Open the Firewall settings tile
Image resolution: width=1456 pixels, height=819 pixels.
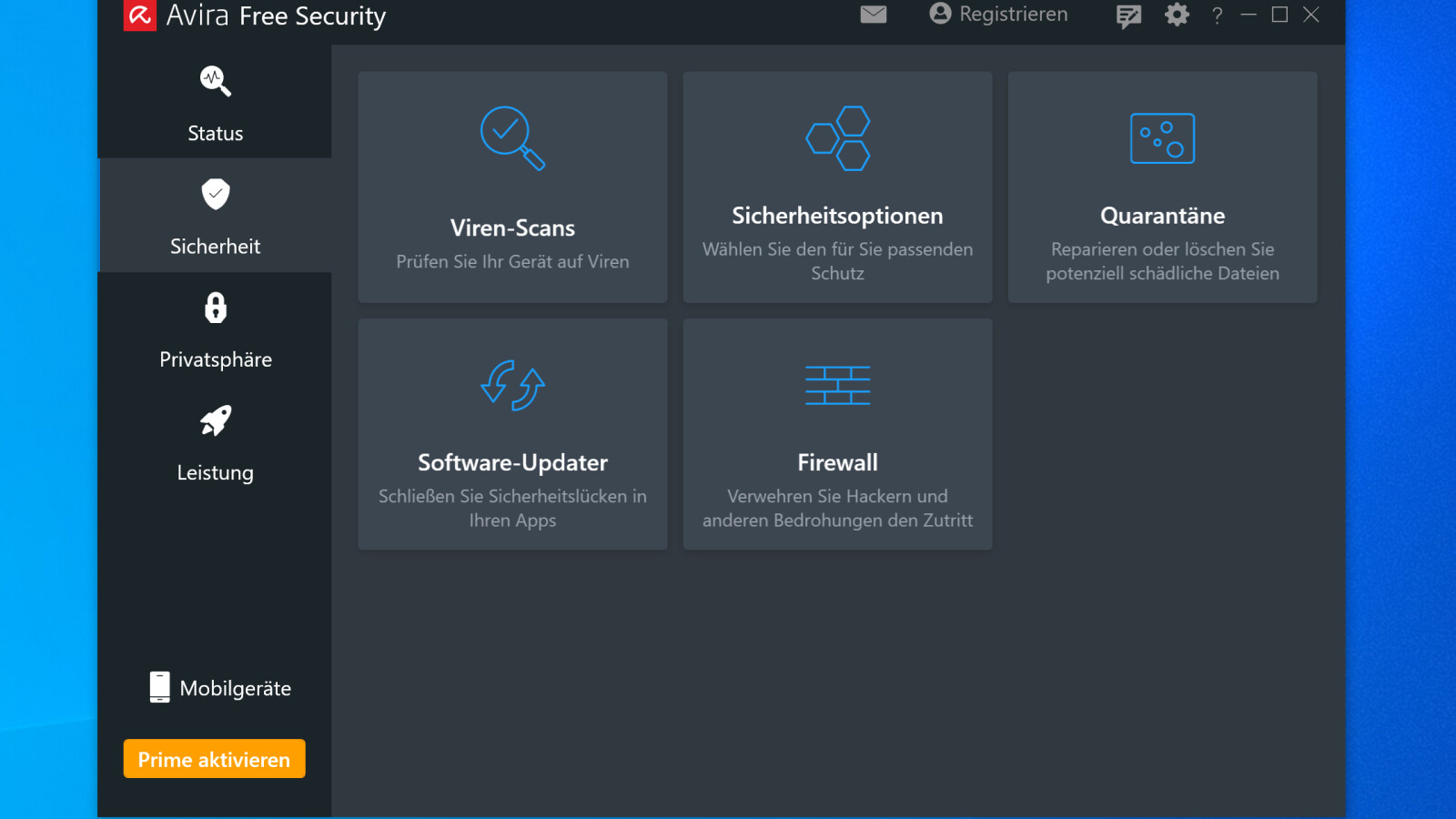(x=837, y=434)
